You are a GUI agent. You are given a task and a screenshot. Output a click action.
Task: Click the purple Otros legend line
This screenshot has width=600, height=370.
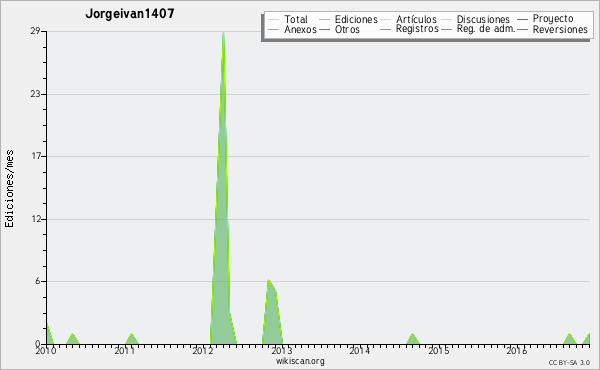tap(324, 30)
